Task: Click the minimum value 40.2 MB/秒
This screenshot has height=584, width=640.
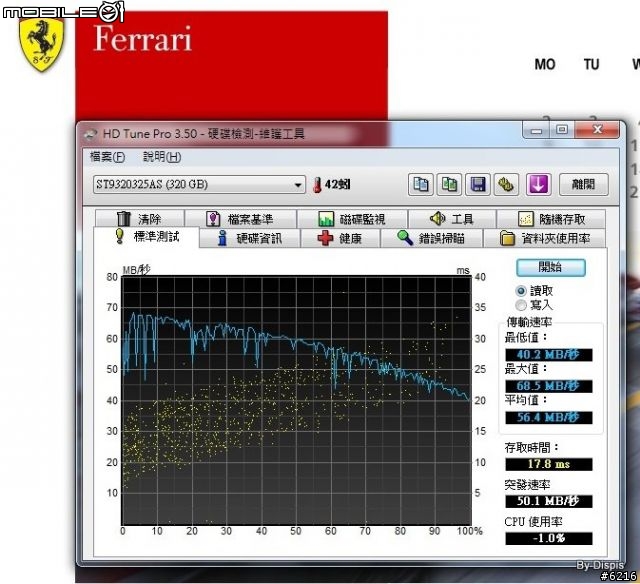Action: pyautogui.click(x=549, y=355)
